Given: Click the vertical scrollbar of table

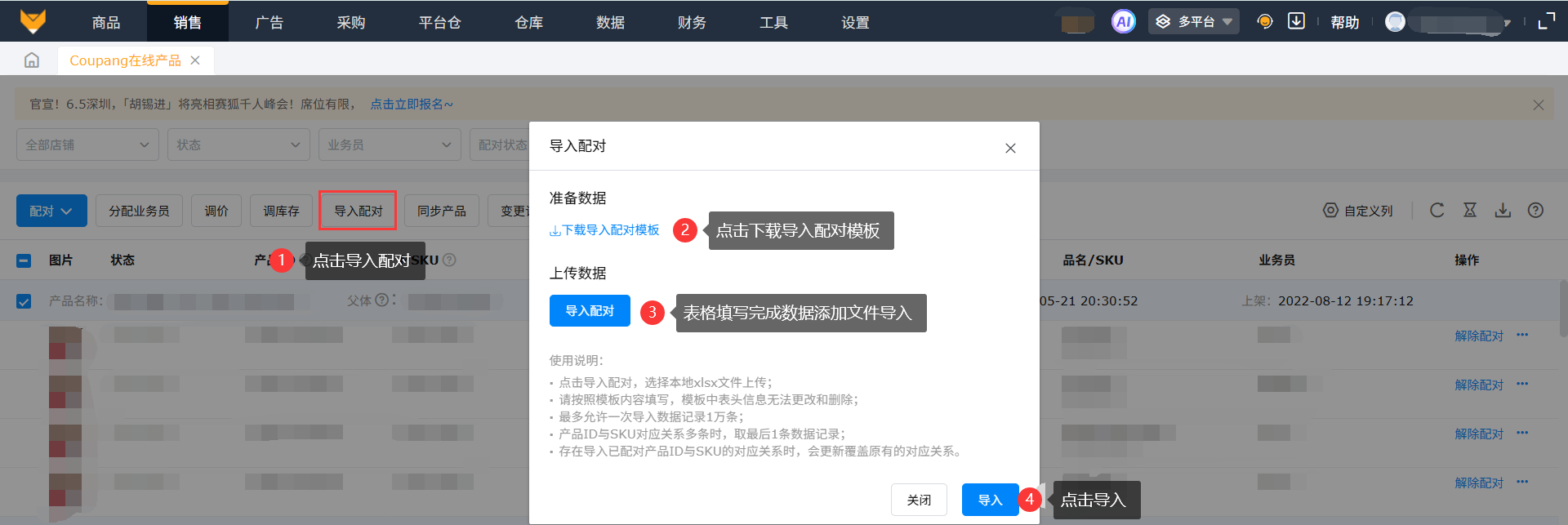Looking at the screenshot, I should click(x=1563, y=309).
